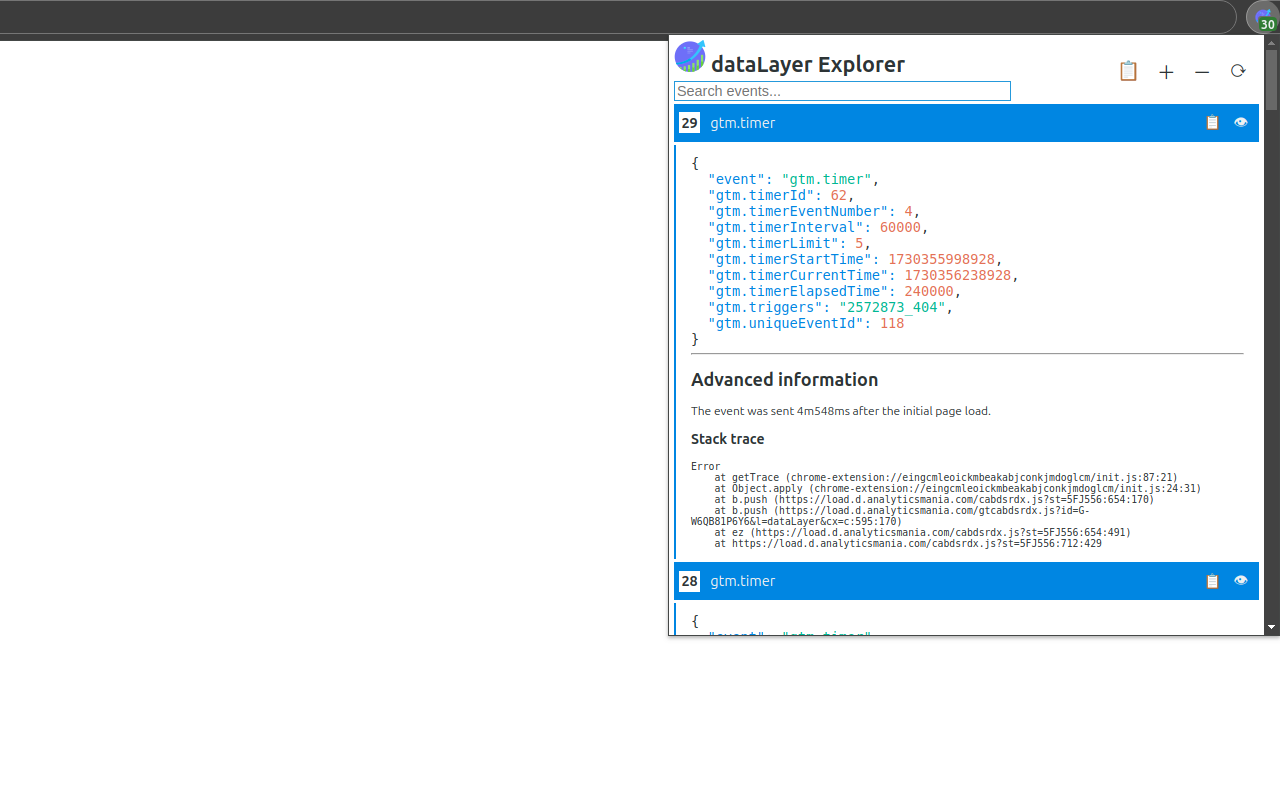The height and width of the screenshot is (800, 1280).
Task: Click the text about 4m548ms after page load
Action: [x=841, y=411]
